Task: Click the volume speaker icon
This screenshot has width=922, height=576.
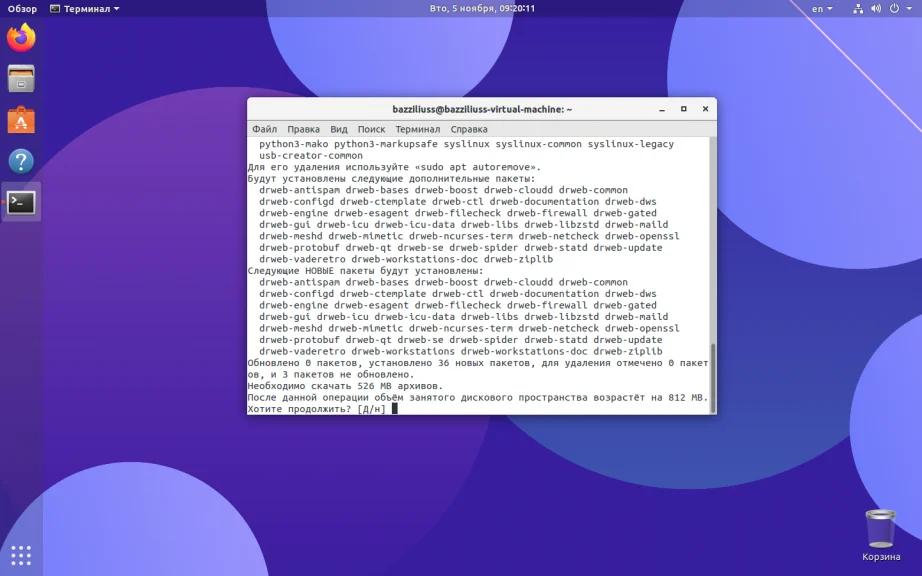Action: coord(876,9)
